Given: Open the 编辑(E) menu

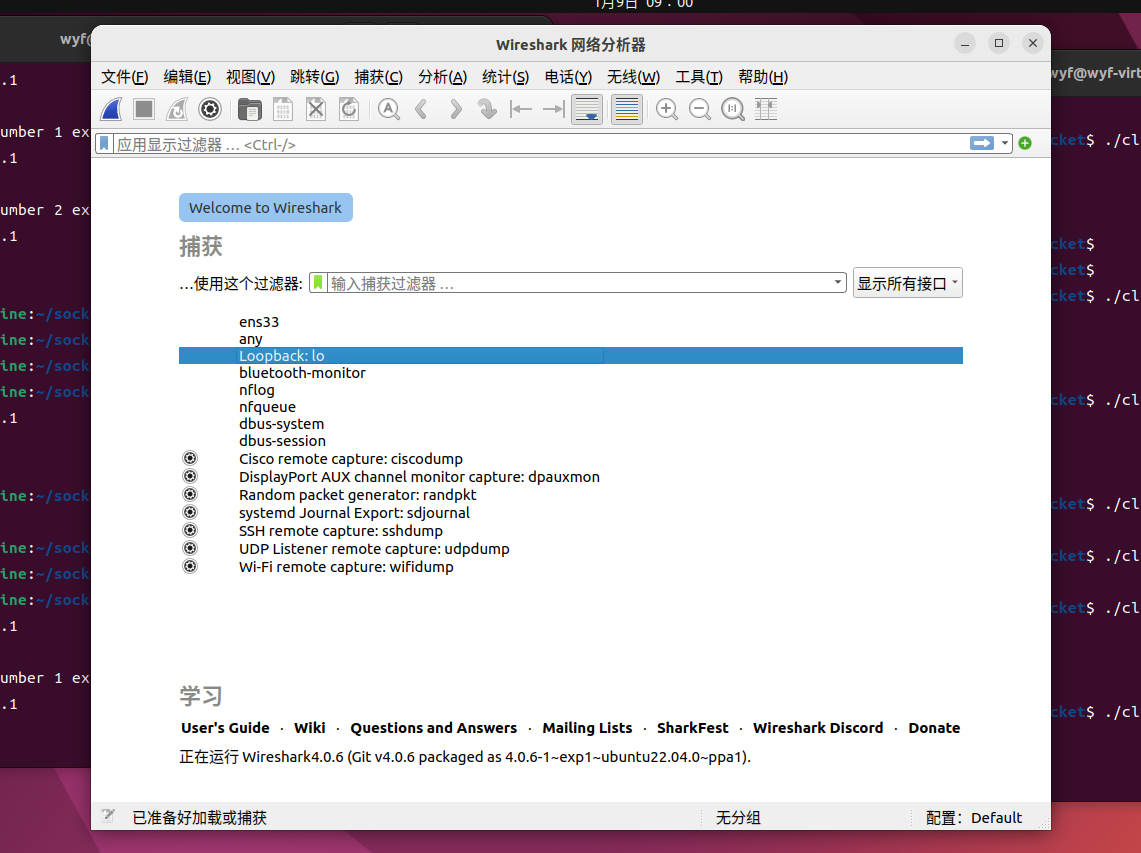Looking at the screenshot, I should 187,77.
